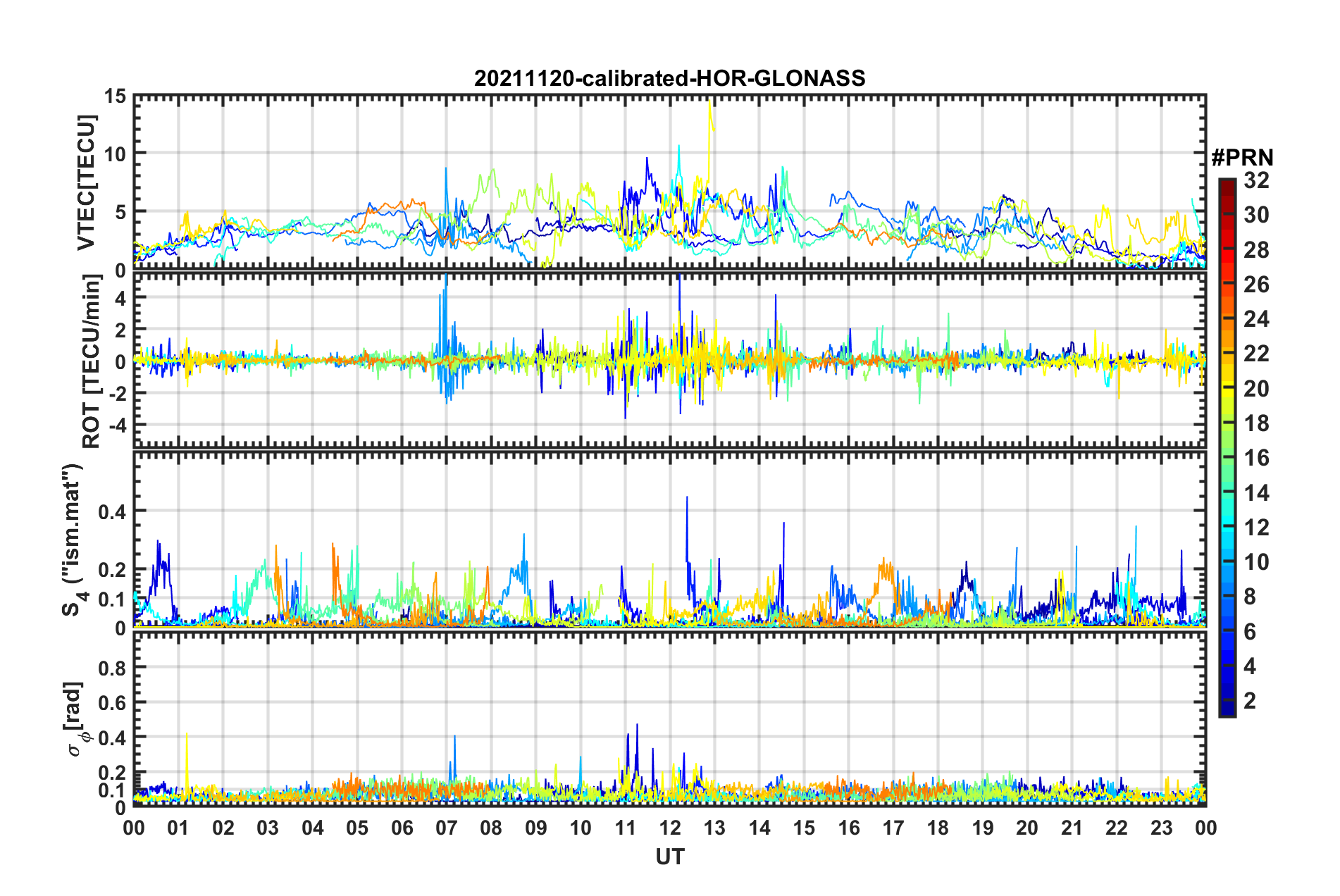
Task: Click the sigma-phi axis tick label 0.8
Action: point(113,668)
